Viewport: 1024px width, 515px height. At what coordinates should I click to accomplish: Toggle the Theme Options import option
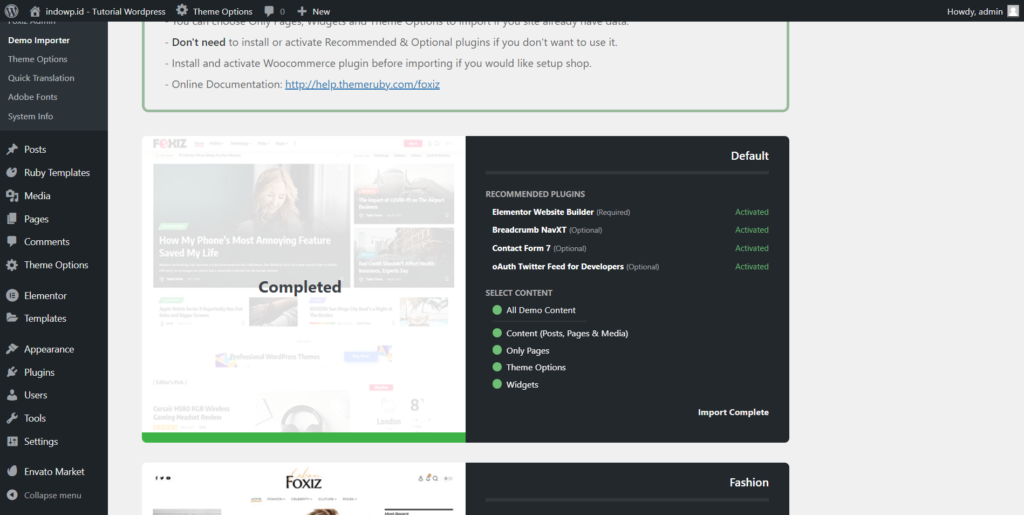point(497,367)
